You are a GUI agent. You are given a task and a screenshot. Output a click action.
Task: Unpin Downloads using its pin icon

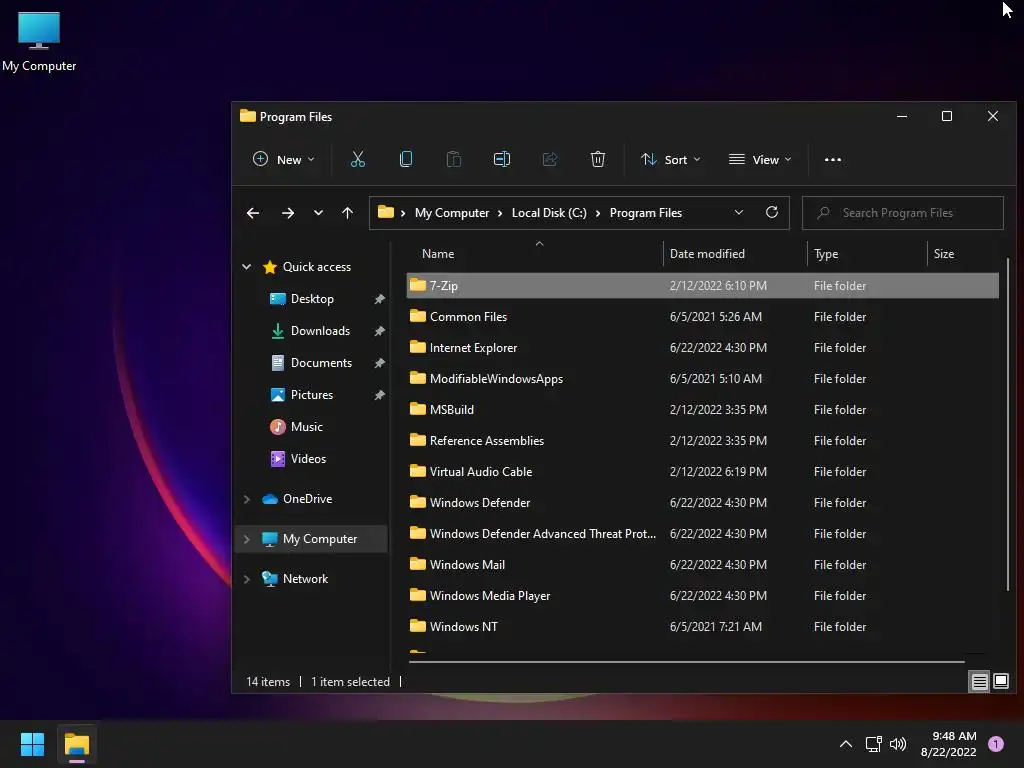tap(379, 331)
